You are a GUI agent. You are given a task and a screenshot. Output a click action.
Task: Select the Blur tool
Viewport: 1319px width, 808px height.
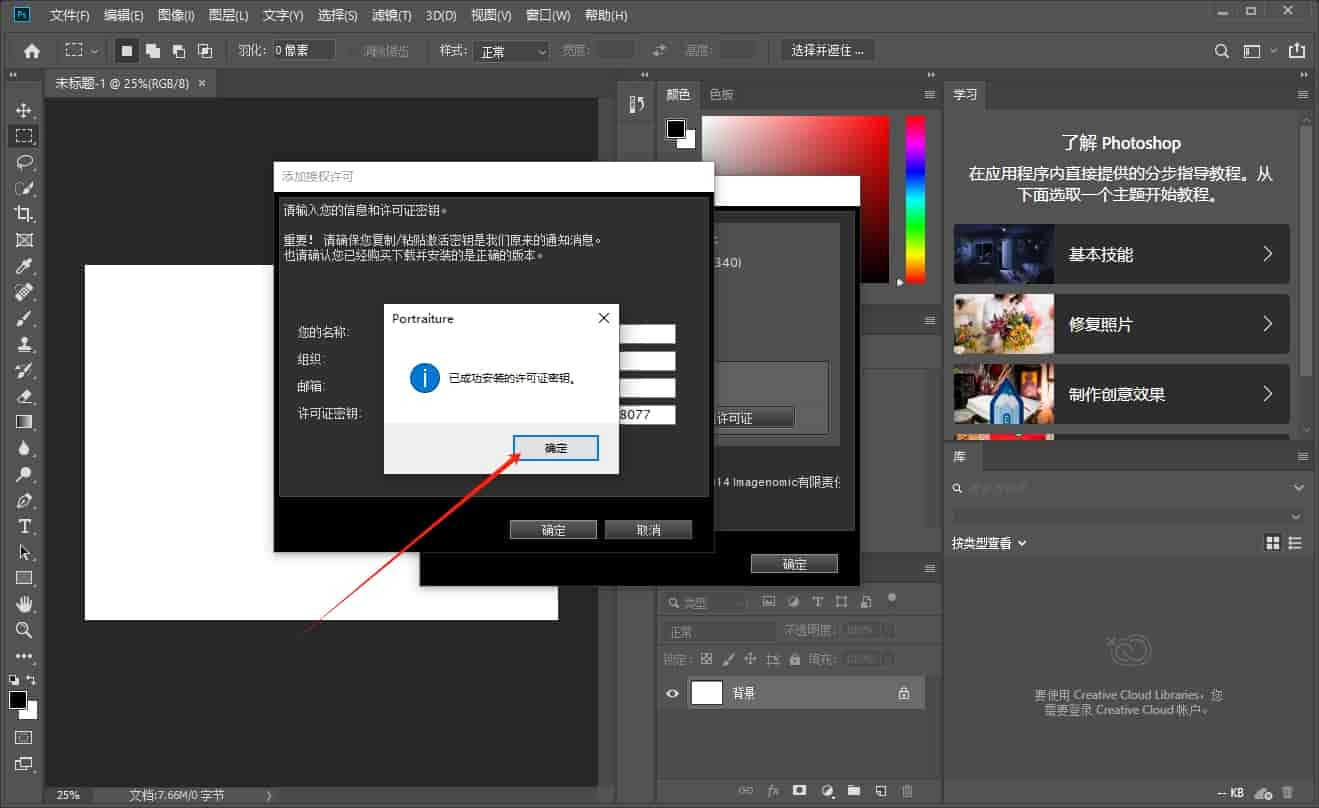(x=24, y=448)
